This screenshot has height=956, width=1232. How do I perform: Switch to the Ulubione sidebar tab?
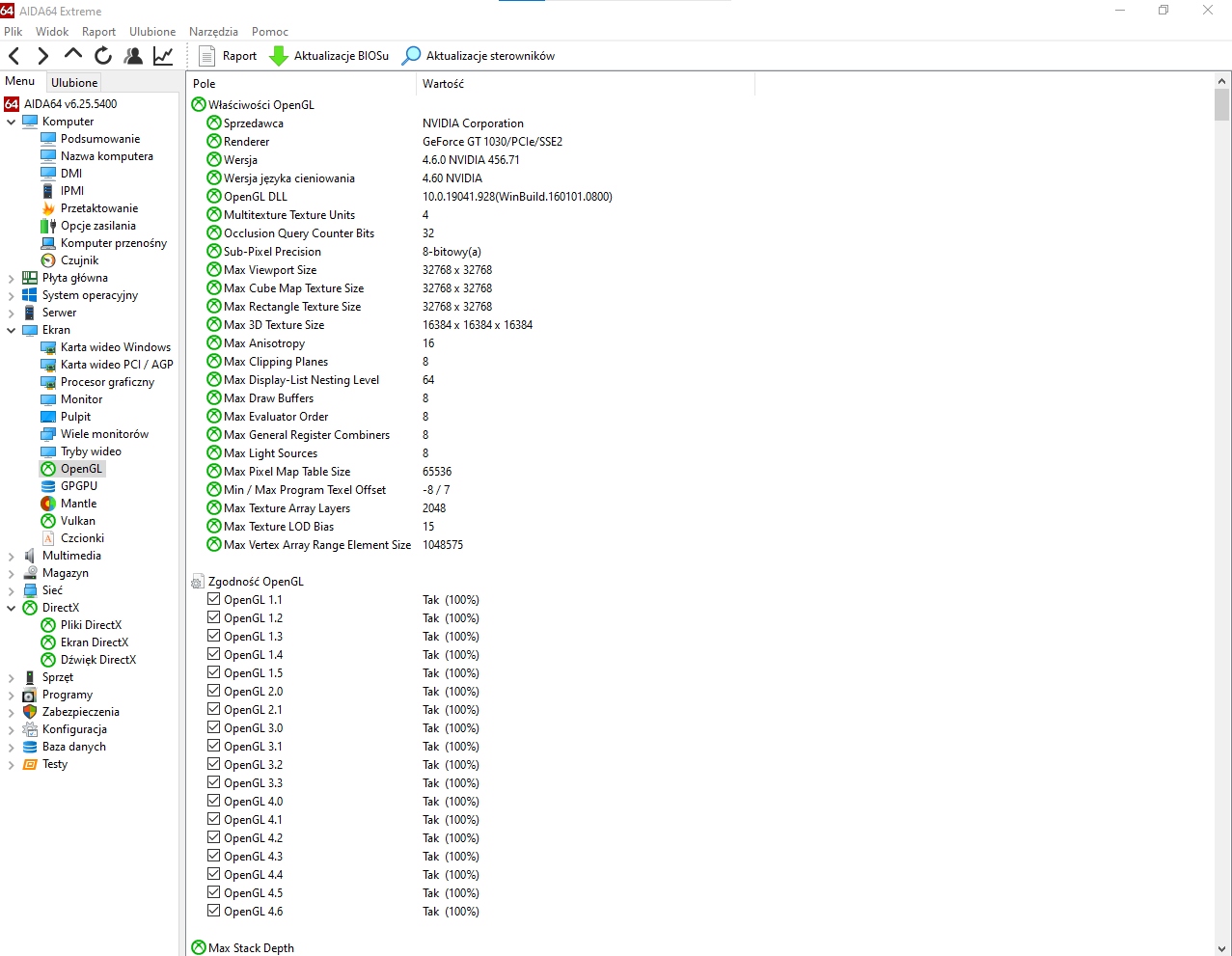coord(74,83)
